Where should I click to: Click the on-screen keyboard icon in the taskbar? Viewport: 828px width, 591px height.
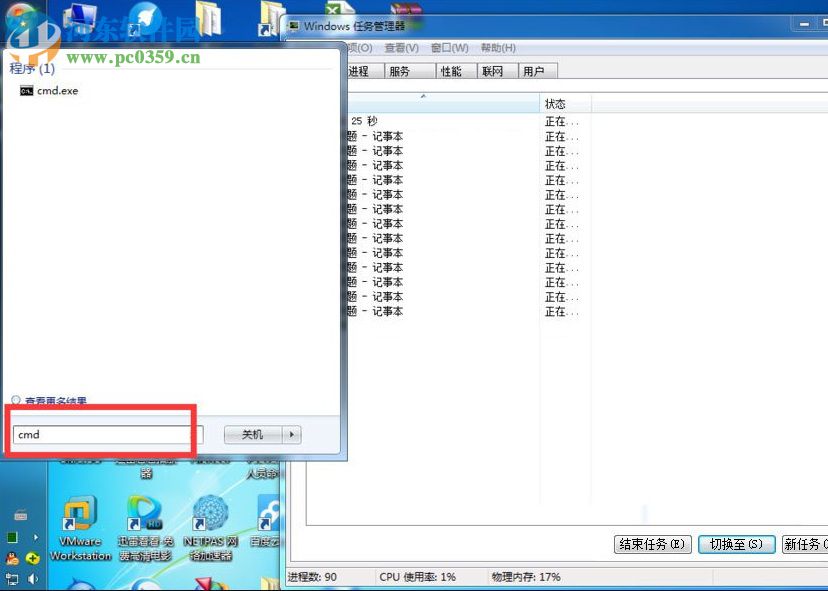click(x=22, y=513)
